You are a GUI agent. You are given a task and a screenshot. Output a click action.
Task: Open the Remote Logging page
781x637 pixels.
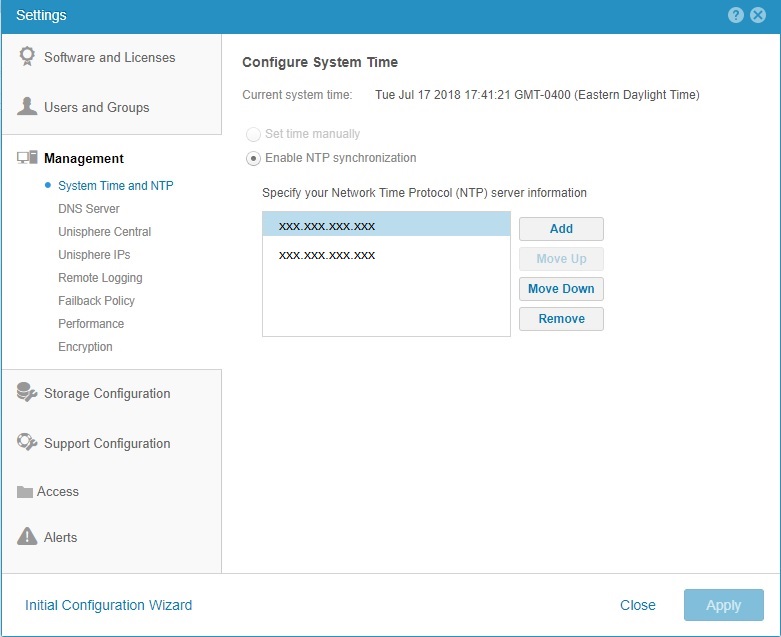(100, 278)
